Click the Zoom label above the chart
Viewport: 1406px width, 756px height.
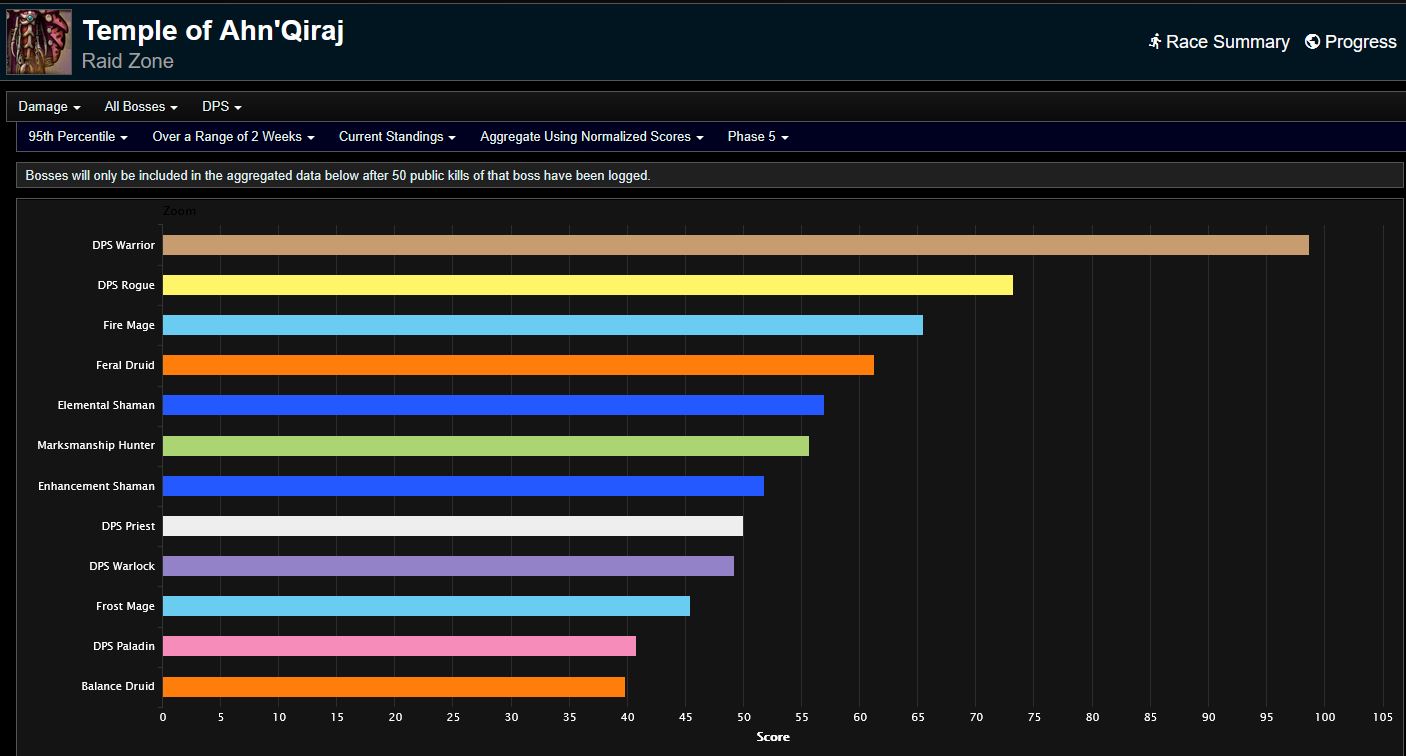tap(180, 211)
